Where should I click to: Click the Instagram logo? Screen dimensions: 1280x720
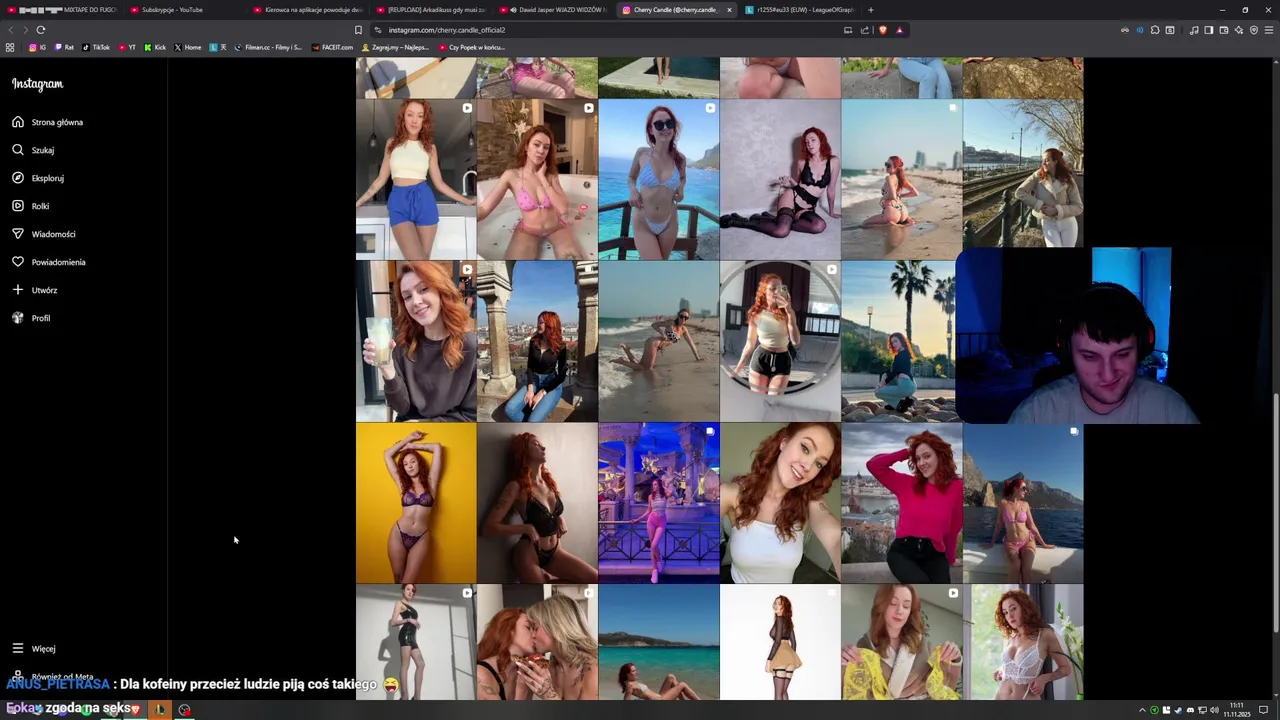[38, 84]
